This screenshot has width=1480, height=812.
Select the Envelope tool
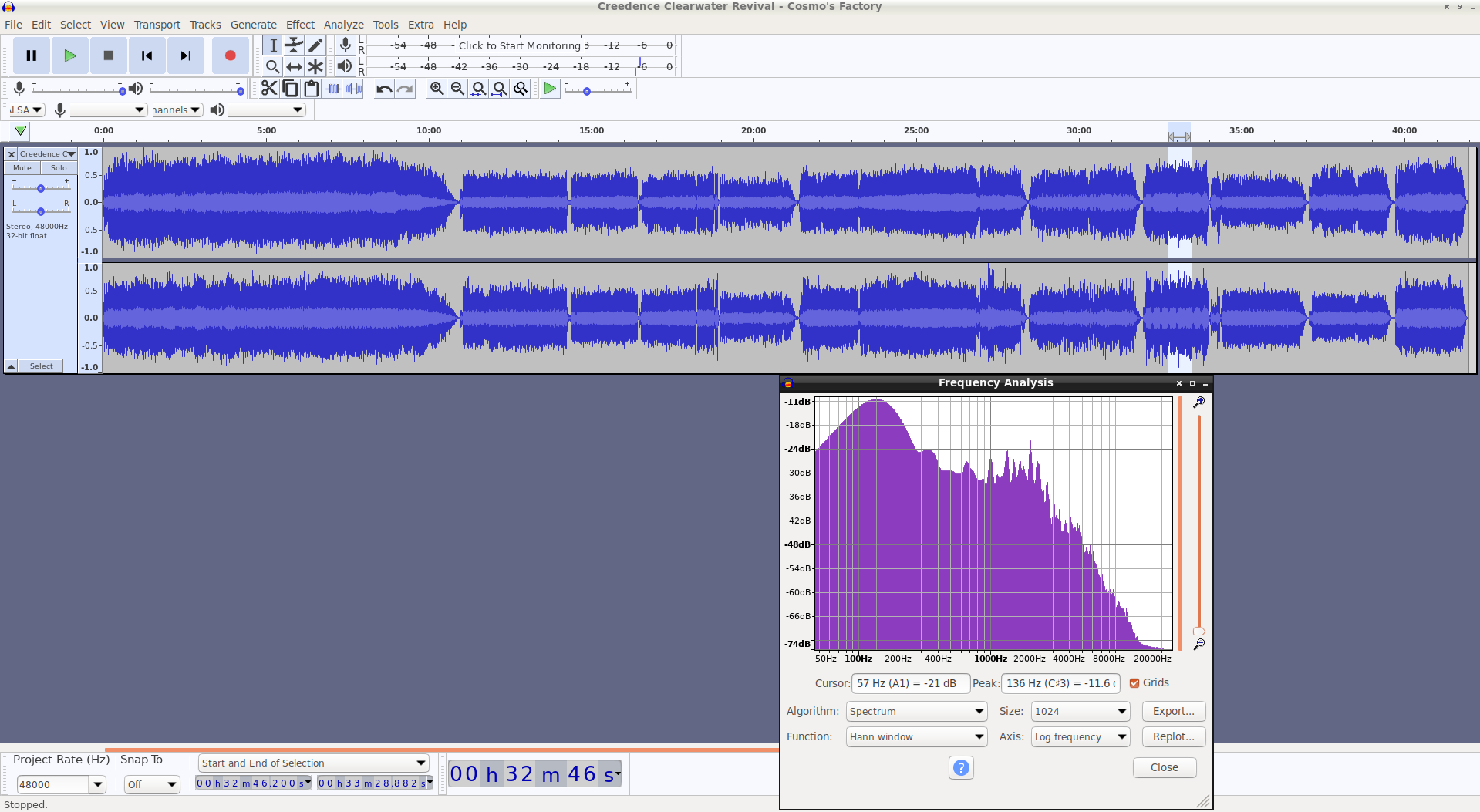(294, 45)
